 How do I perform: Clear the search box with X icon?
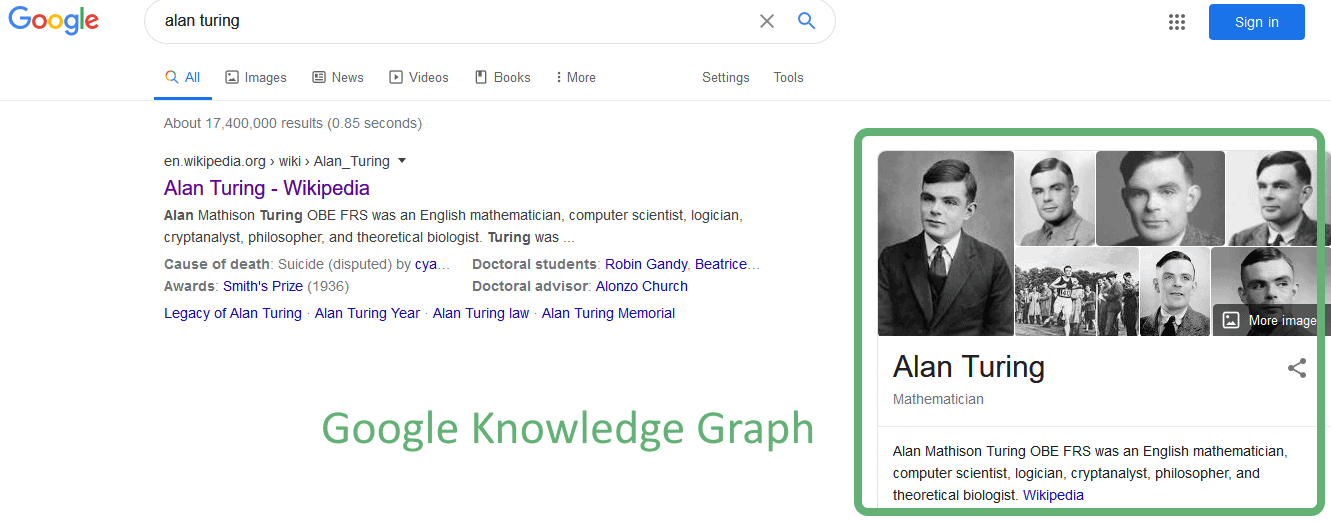[x=767, y=21]
